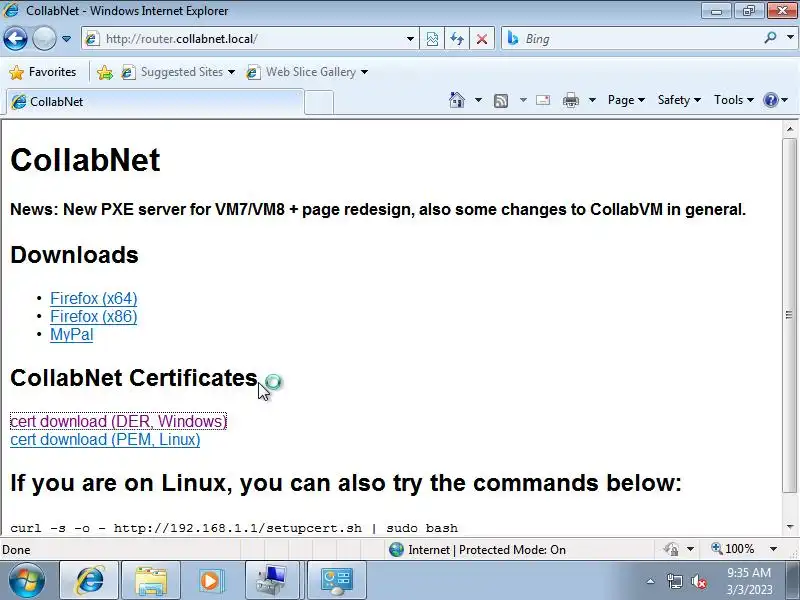Click the 100% zoom level button
The height and width of the screenshot is (600, 800).
pos(733,549)
